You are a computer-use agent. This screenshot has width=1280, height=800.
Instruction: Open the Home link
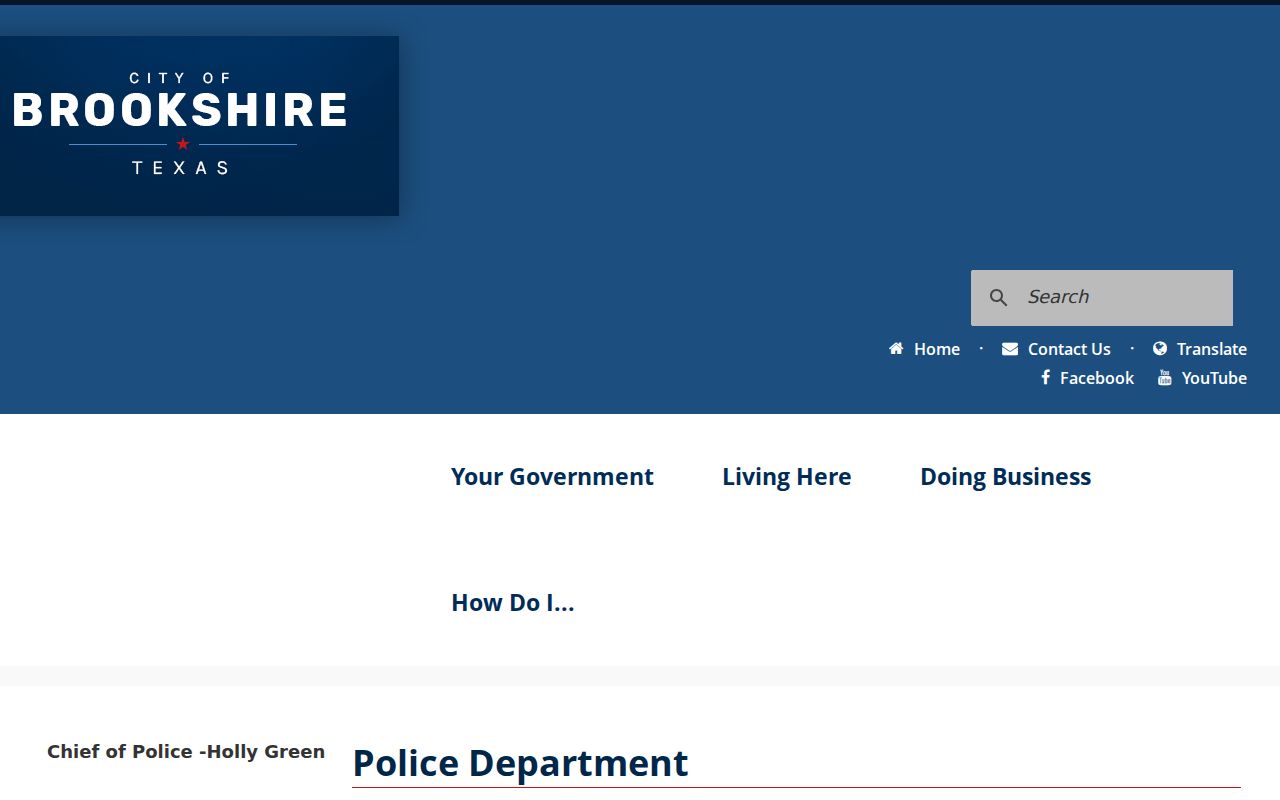point(937,349)
